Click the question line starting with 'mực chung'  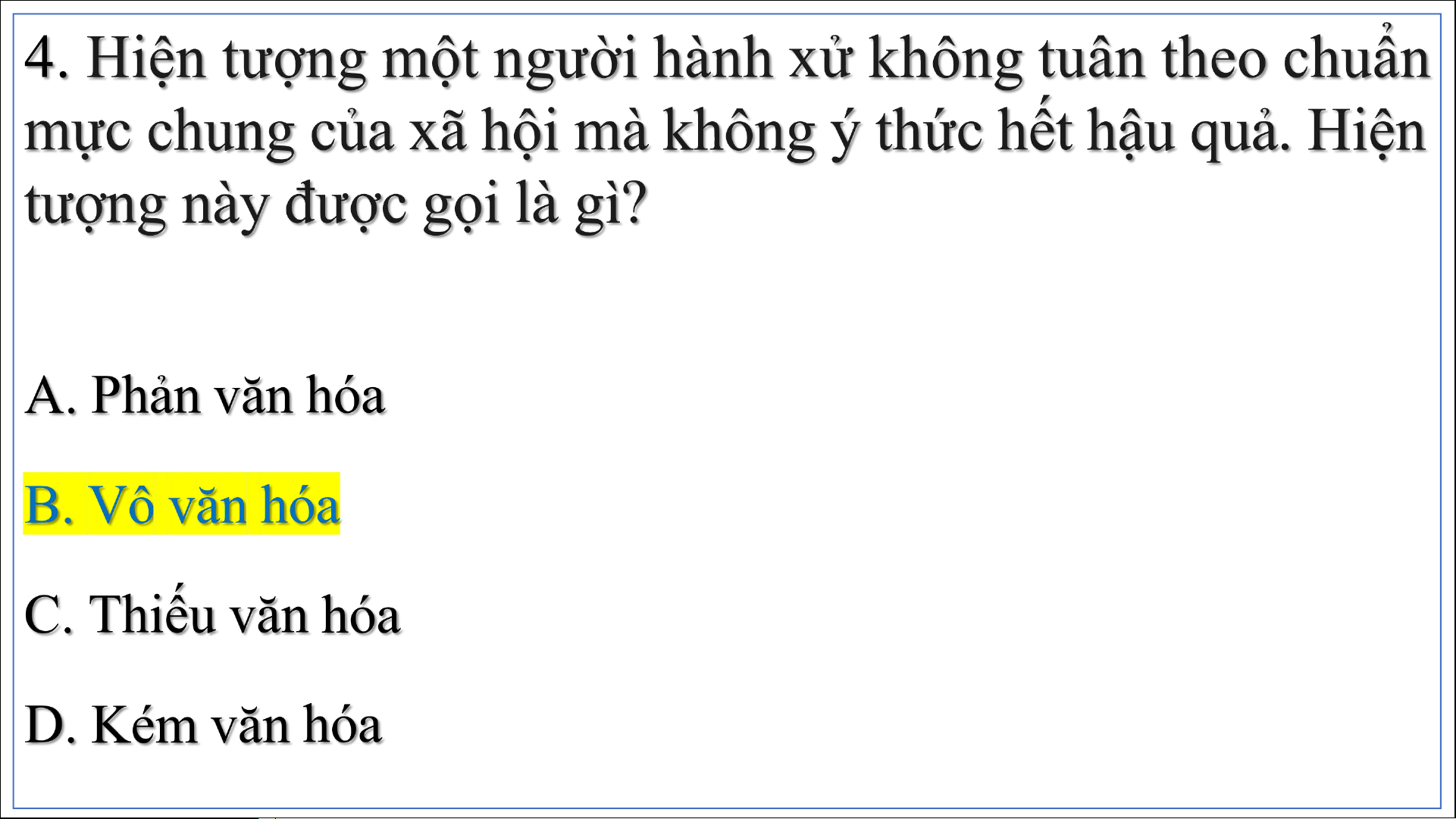725,133
